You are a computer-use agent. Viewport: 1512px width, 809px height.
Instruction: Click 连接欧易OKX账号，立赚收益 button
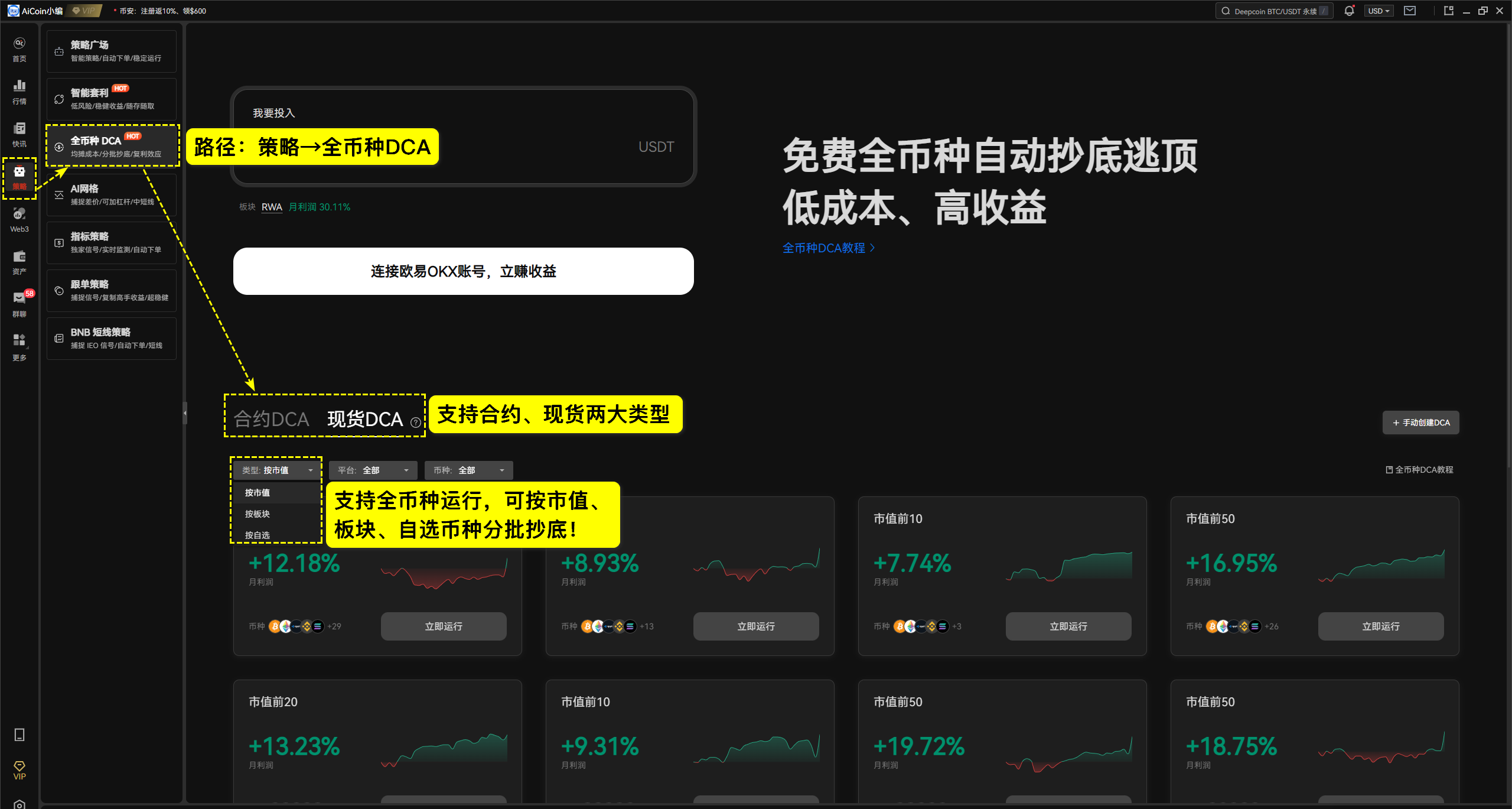(x=464, y=271)
